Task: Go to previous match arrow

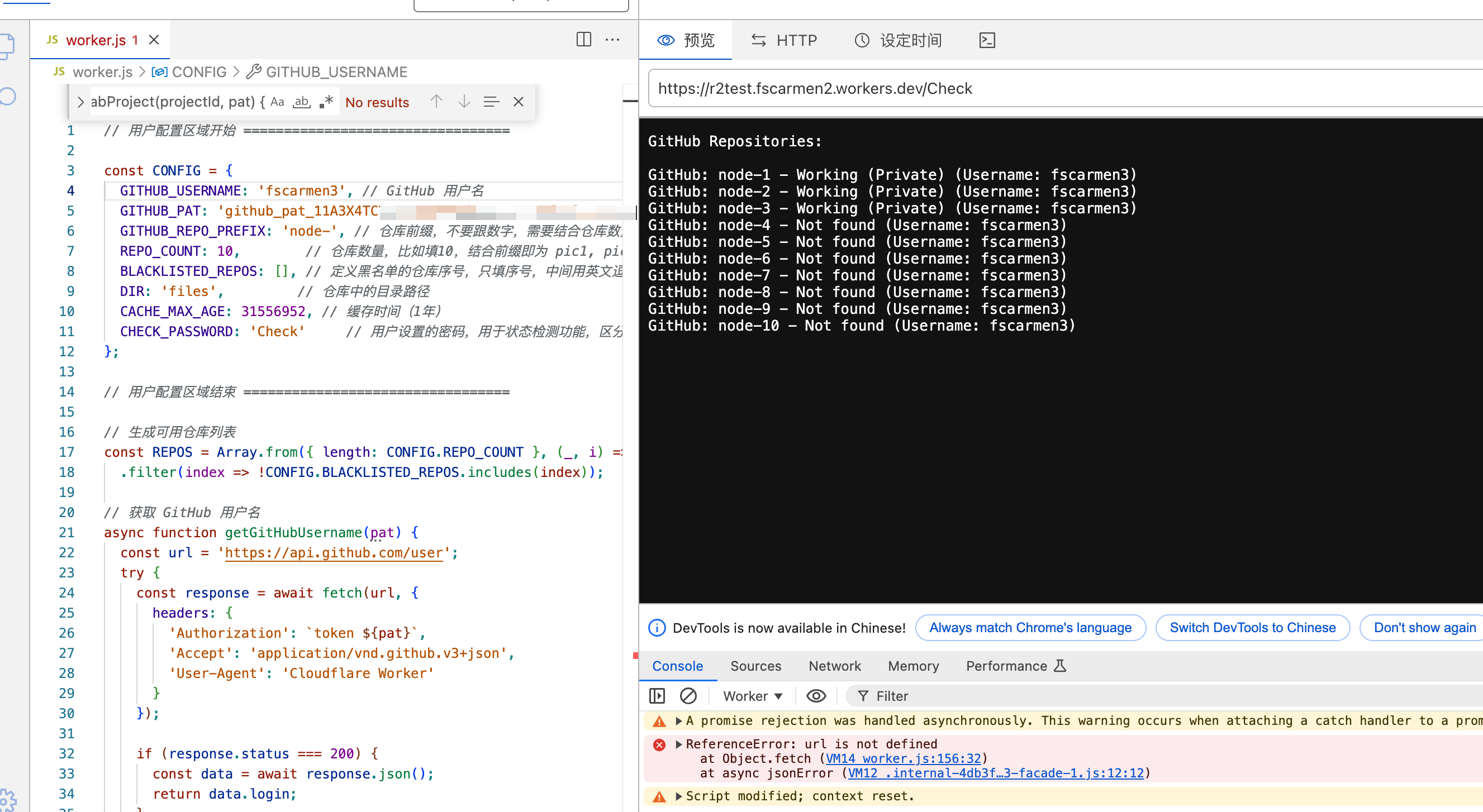Action: (436, 102)
